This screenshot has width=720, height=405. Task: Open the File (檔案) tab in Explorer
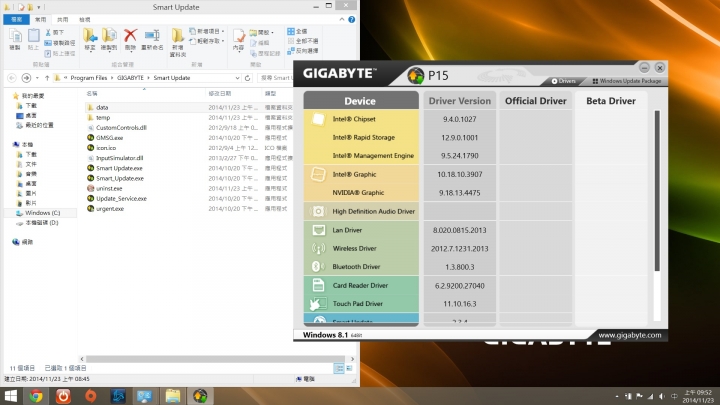(17, 19)
